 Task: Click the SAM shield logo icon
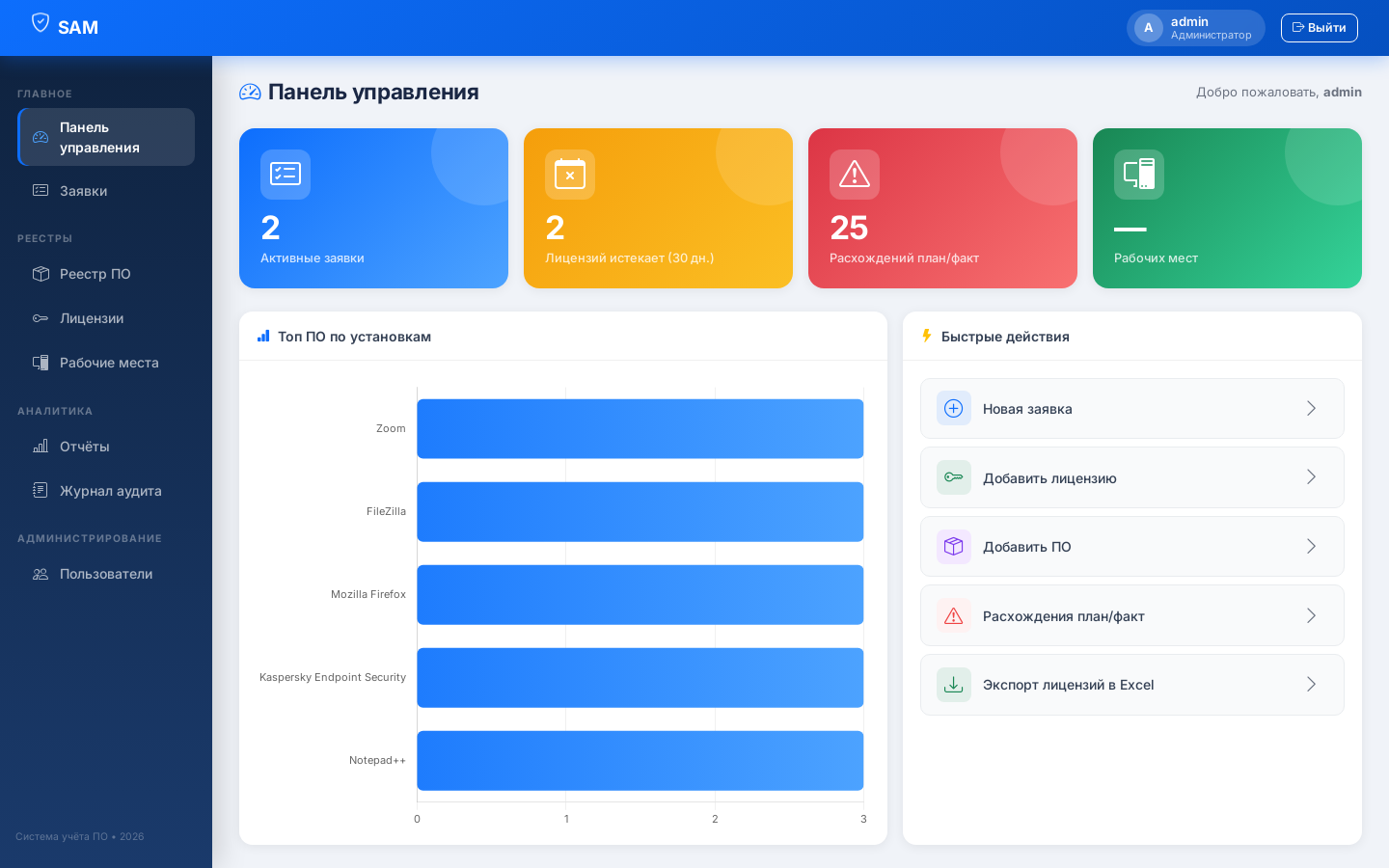point(40,22)
